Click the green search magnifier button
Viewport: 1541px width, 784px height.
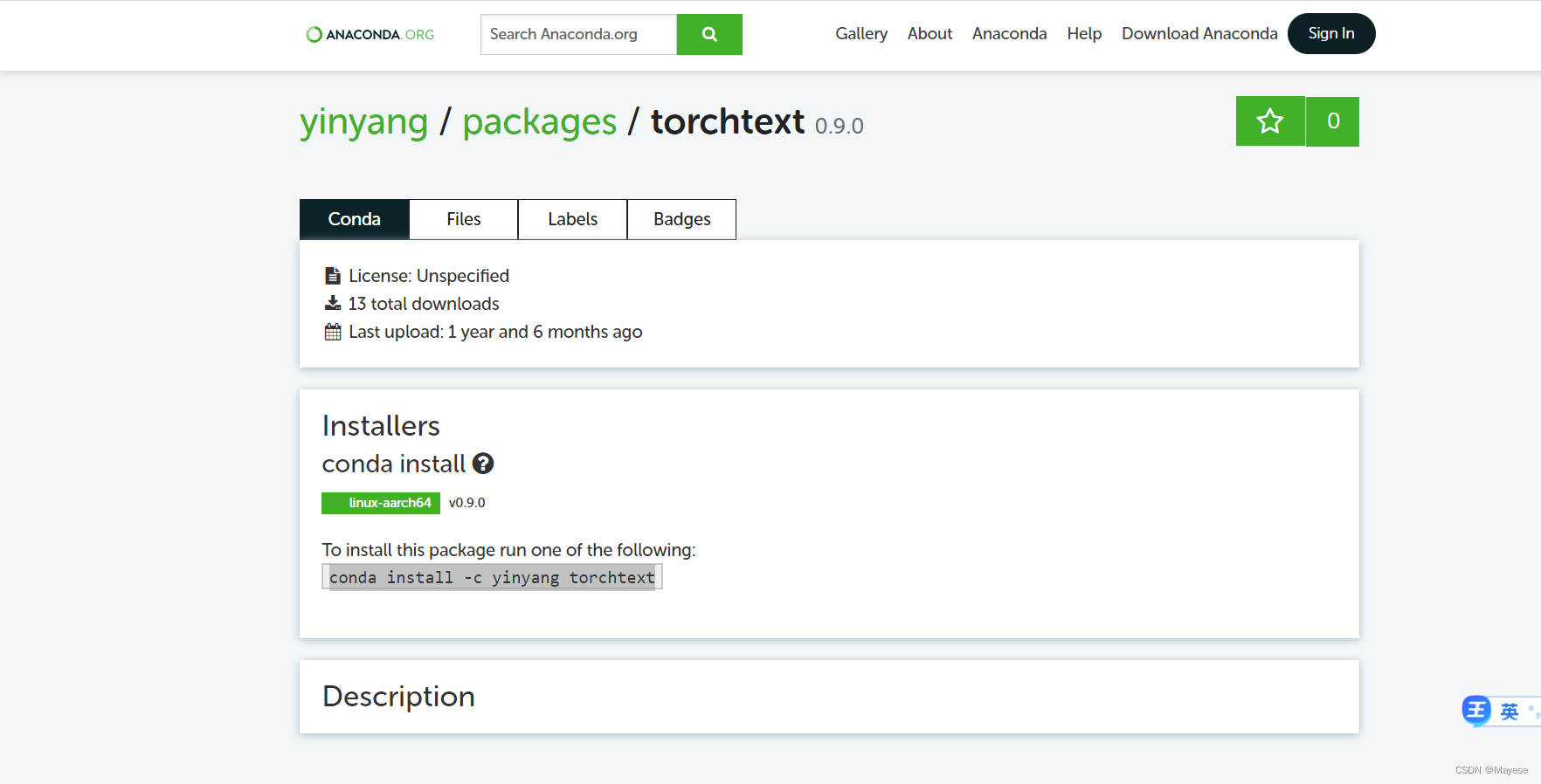709,34
